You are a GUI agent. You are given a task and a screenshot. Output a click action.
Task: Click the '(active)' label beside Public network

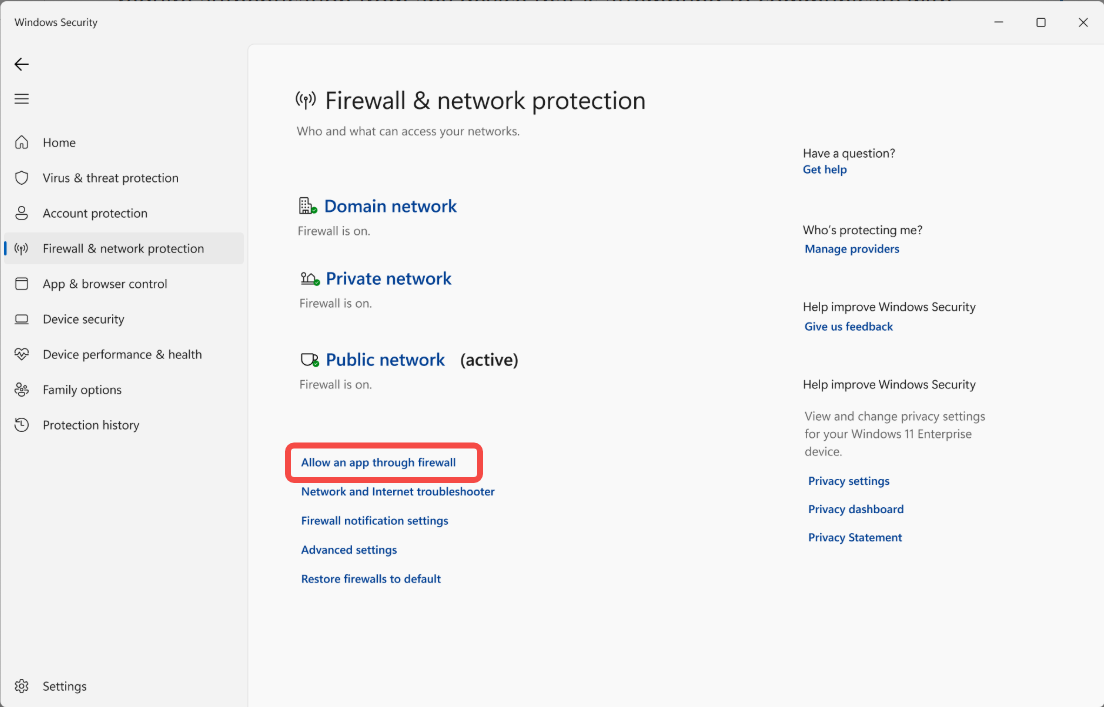(489, 360)
